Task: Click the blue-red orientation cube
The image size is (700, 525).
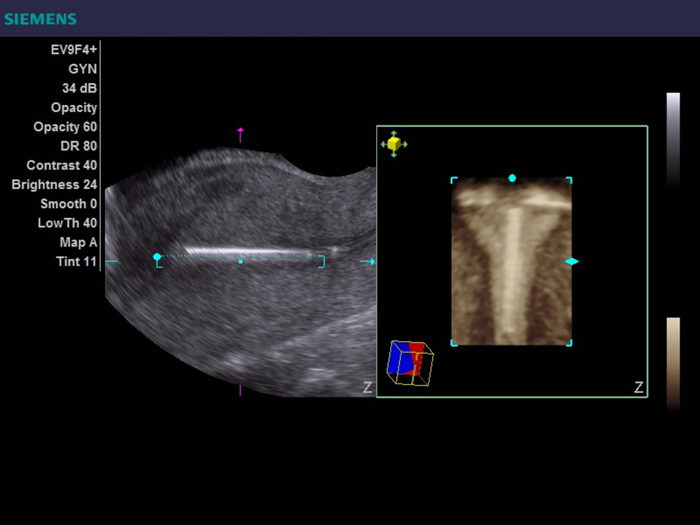Action: [410, 363]
